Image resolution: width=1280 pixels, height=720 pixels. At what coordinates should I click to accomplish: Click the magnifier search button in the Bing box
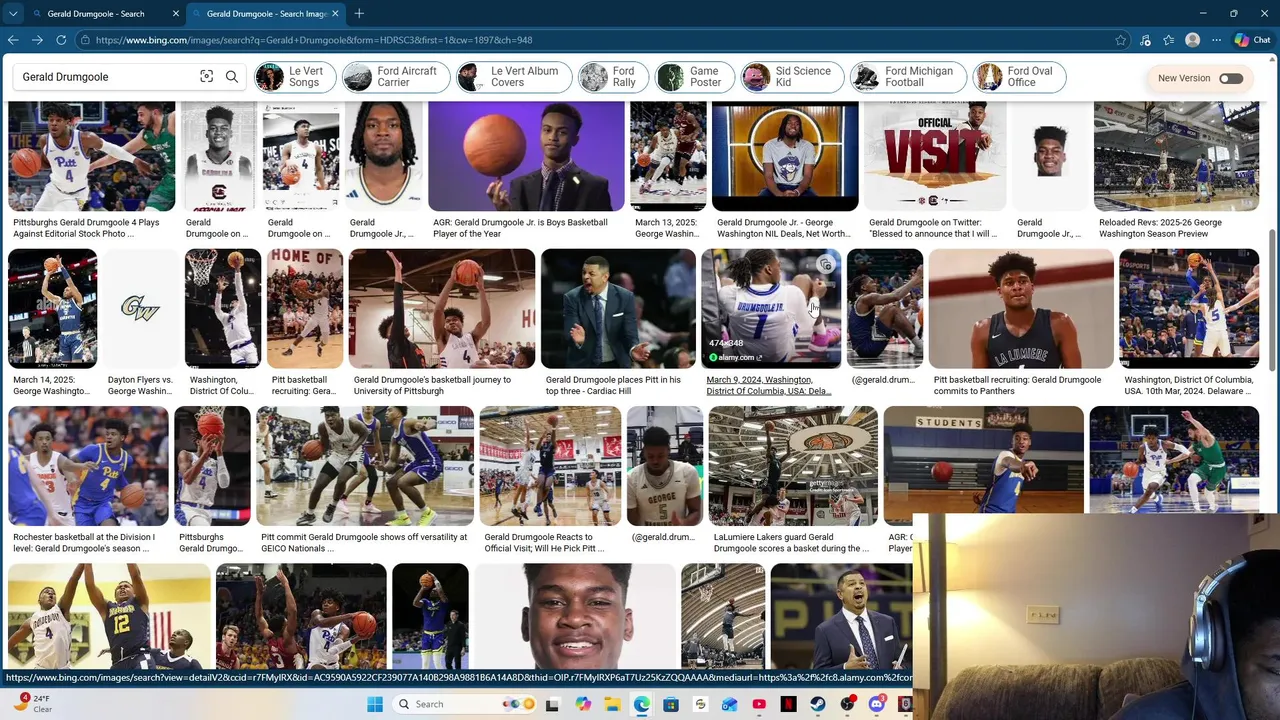[x=232, y=77]
